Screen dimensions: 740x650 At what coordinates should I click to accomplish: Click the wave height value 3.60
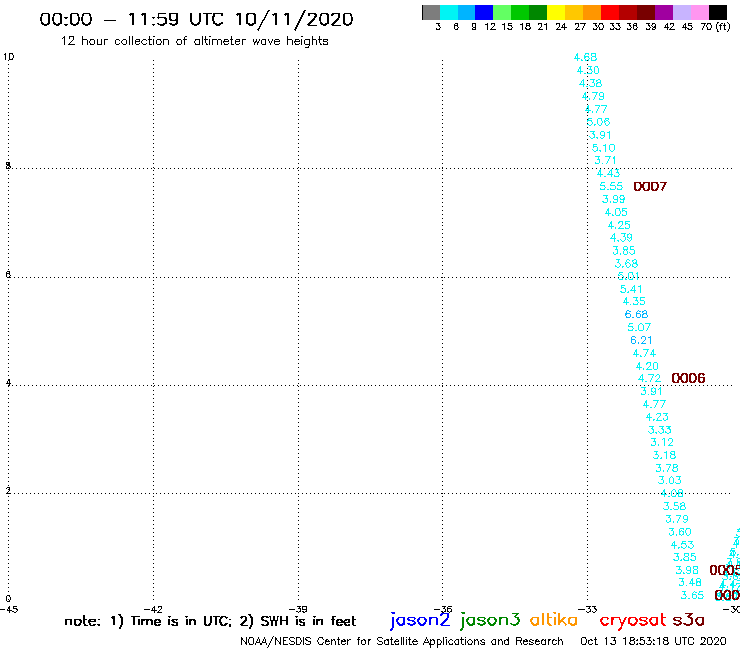[680, 532]
